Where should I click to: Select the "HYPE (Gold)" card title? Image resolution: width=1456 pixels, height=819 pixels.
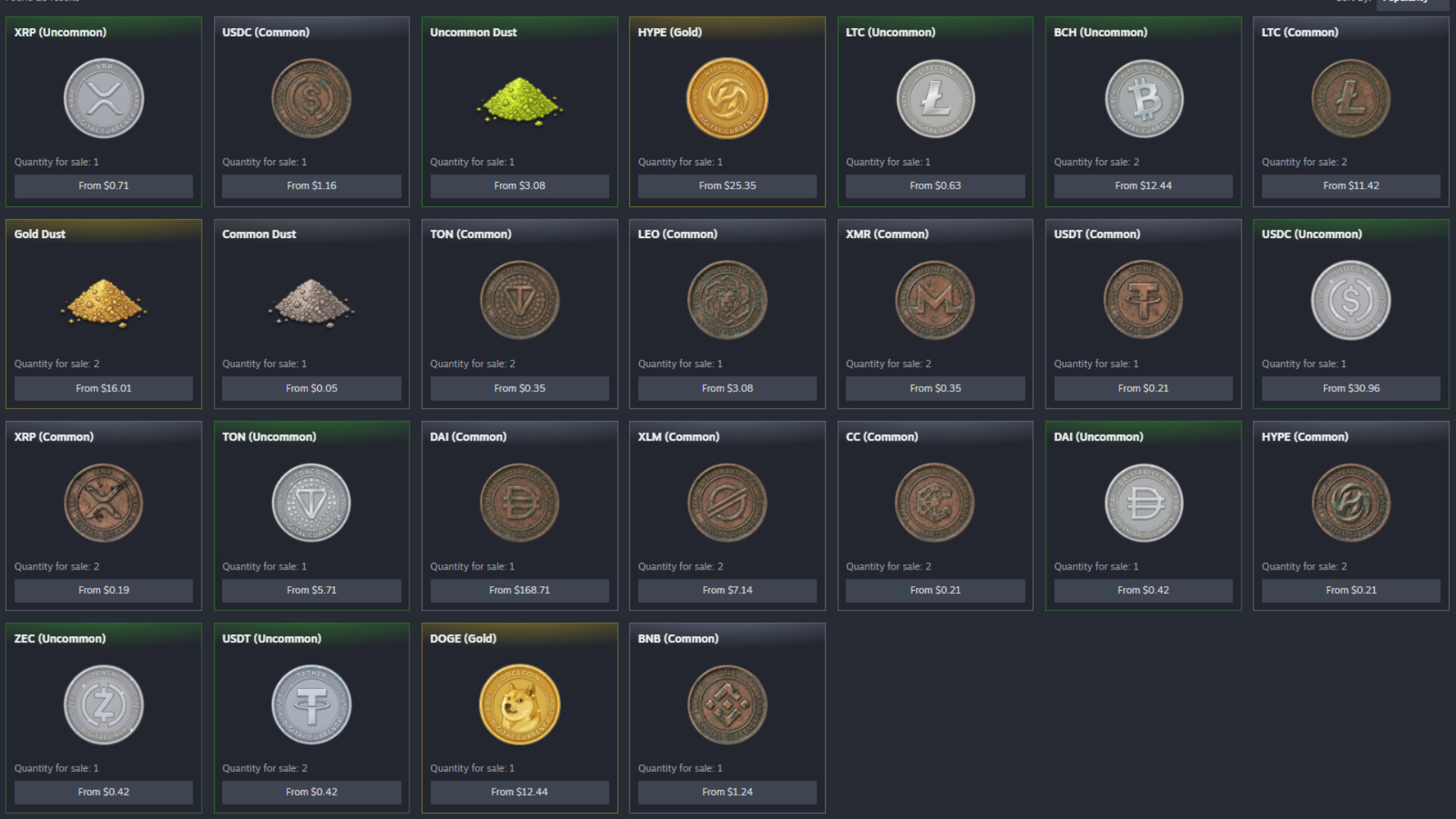tap(670, 32)
